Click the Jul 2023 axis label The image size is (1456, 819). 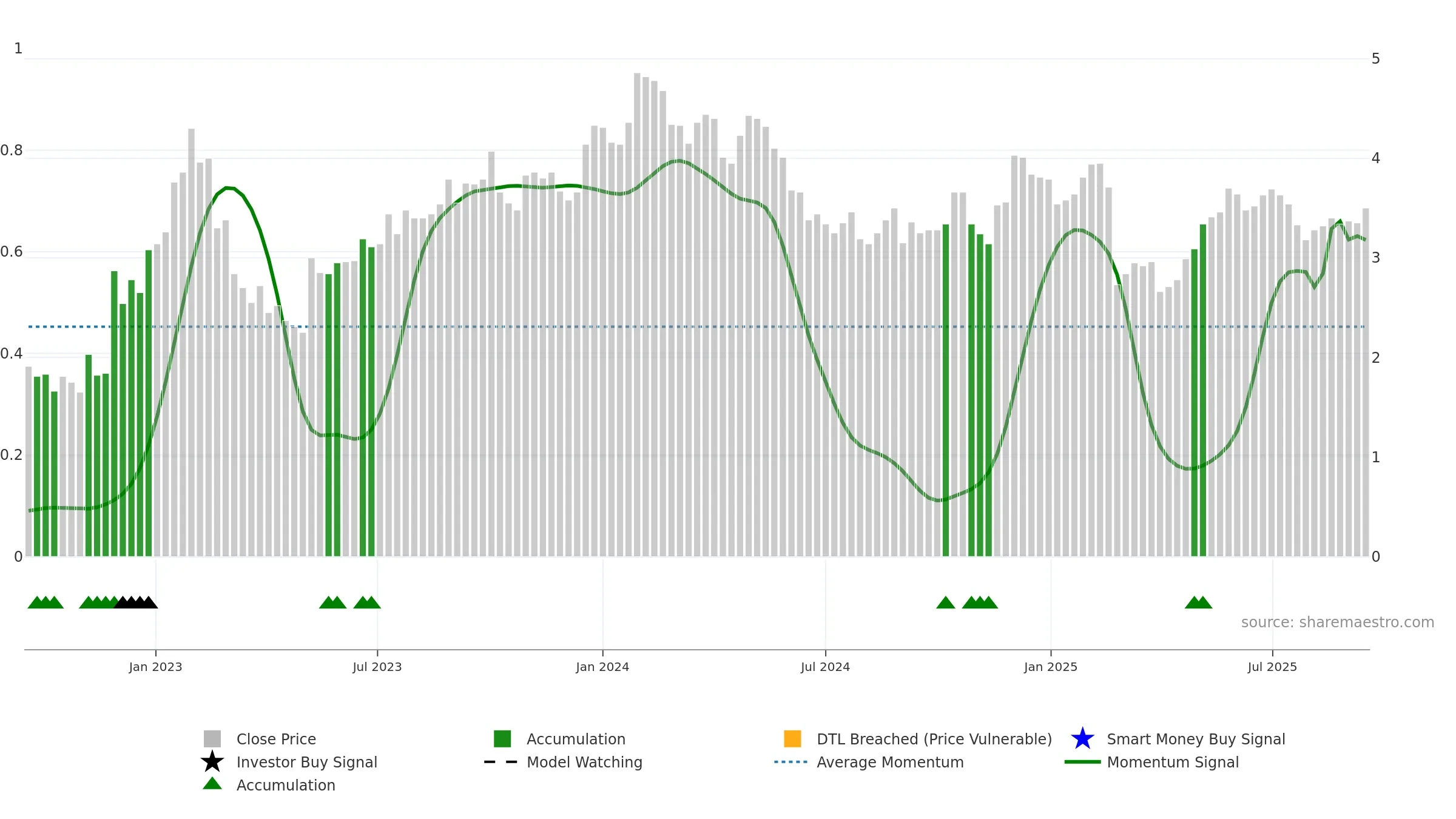point(377,667)
